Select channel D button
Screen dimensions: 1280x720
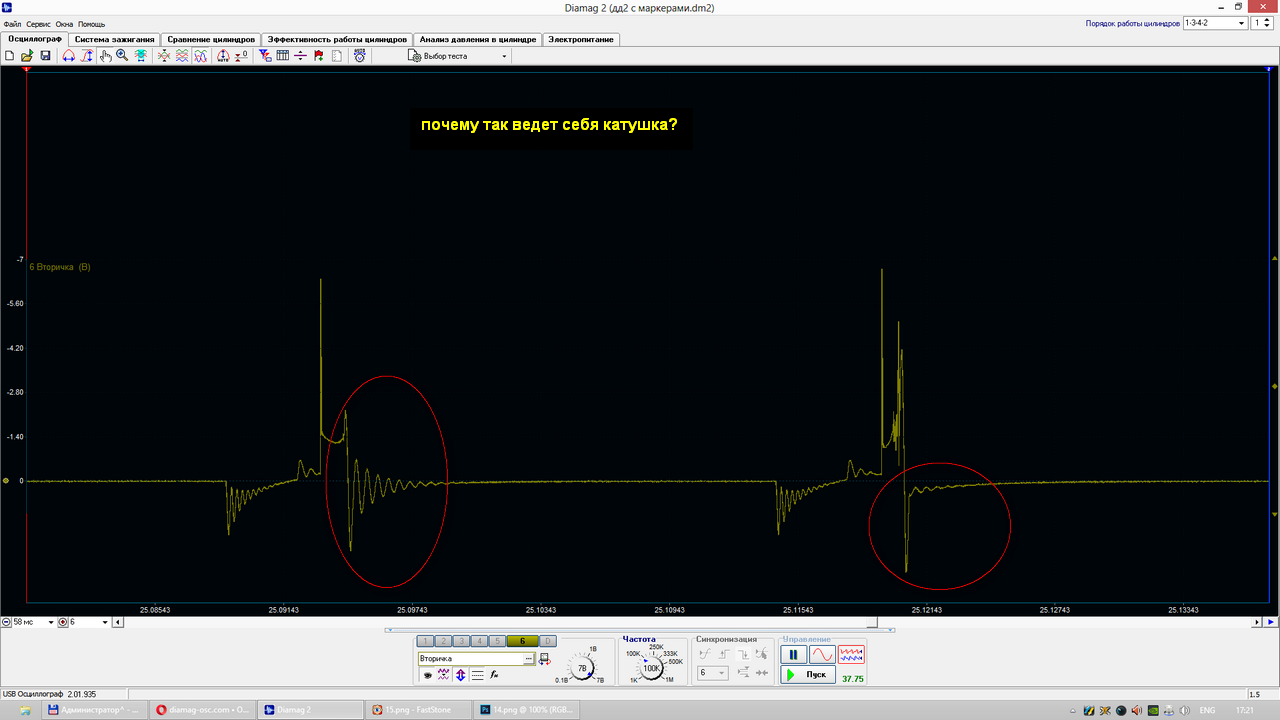coord(548,641)
